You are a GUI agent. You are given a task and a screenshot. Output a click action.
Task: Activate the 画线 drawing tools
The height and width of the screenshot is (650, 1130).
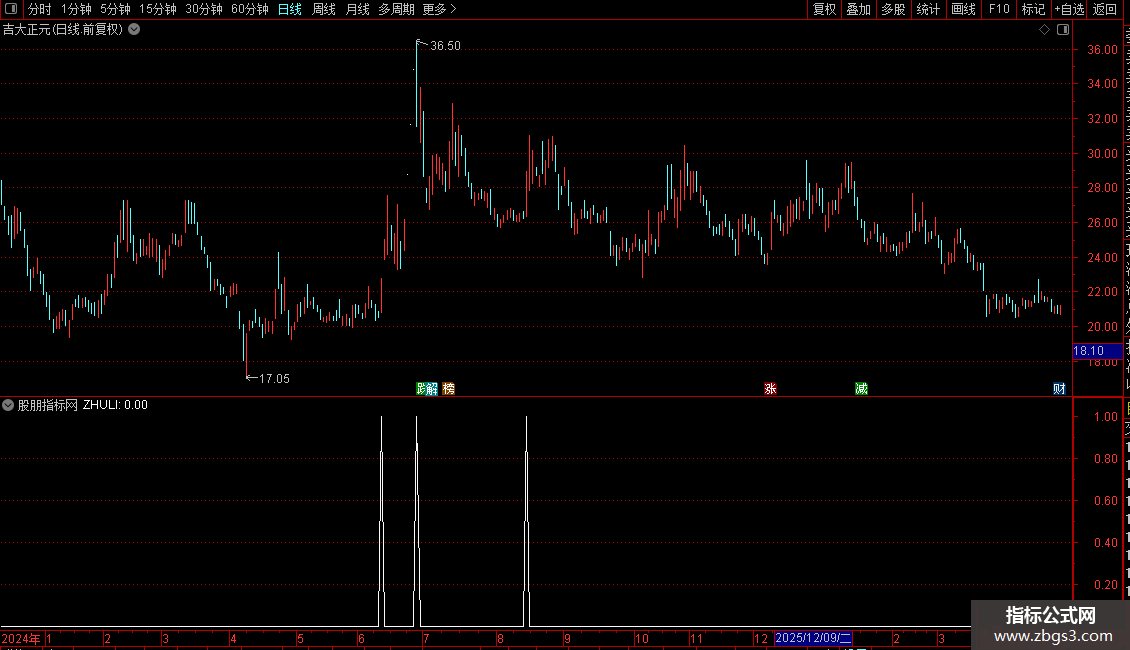pos(964,9)
